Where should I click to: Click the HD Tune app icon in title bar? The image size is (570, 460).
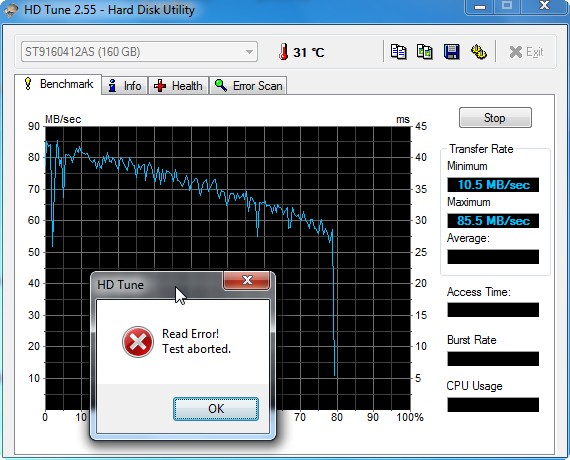tap(10, 10)
